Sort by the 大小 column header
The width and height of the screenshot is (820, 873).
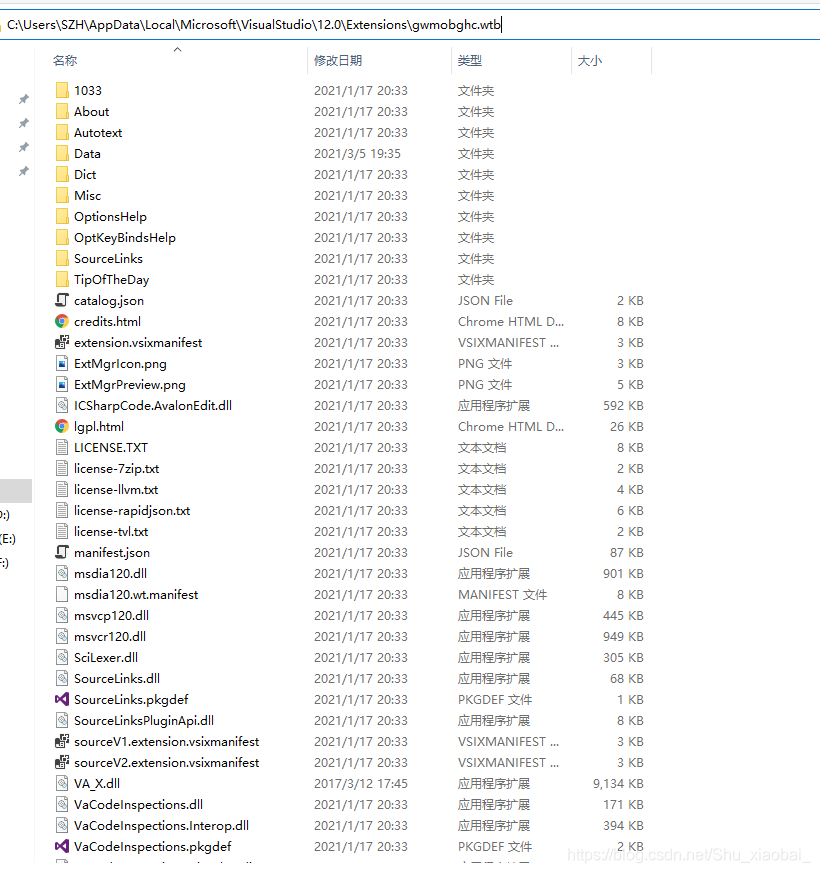[590, 60]
